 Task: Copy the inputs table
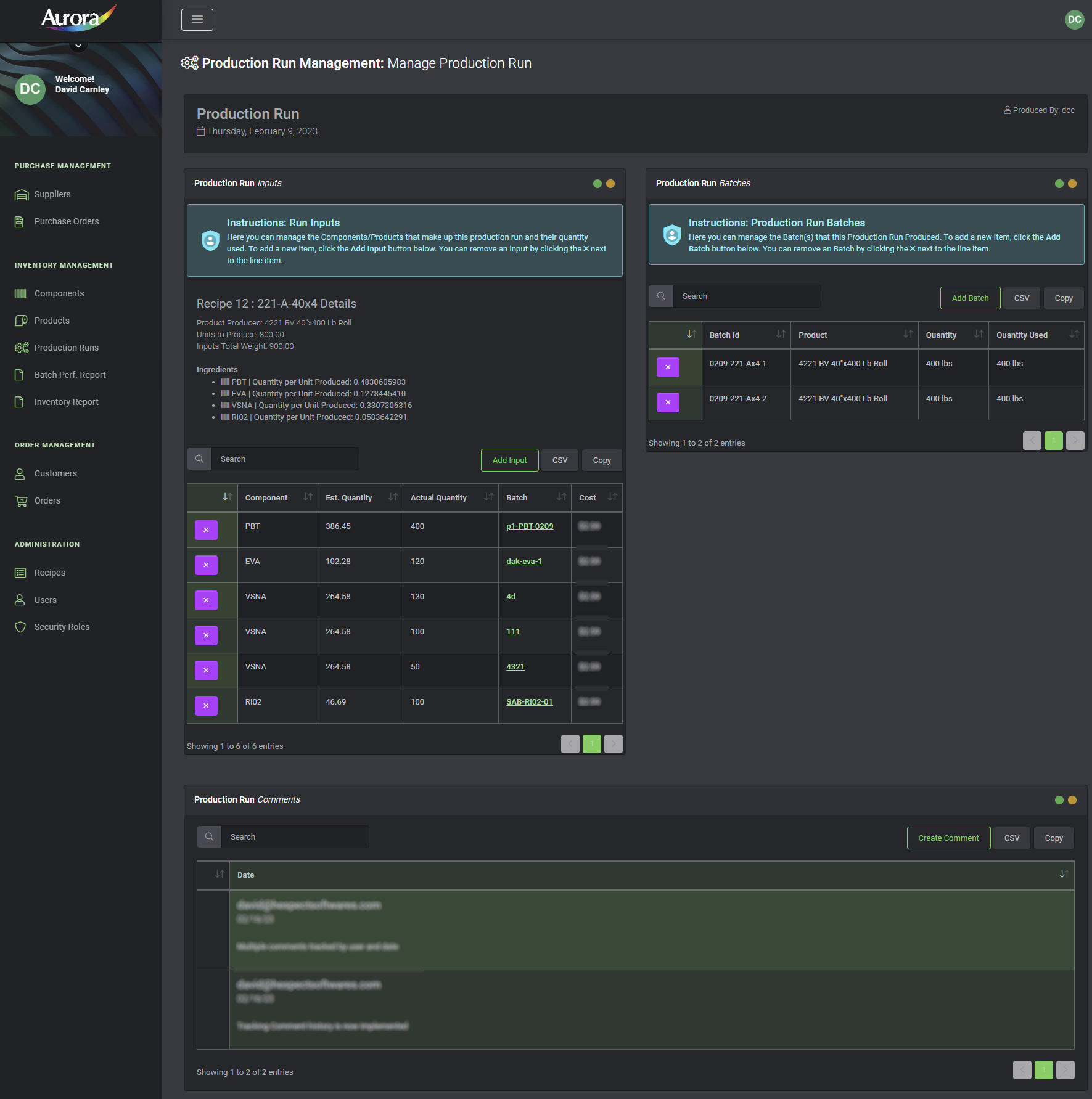tap(602, 460)
